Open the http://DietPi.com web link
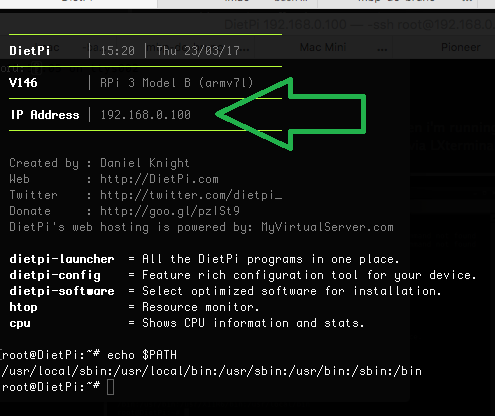This screenshot has width=495, height=416. 159,179
